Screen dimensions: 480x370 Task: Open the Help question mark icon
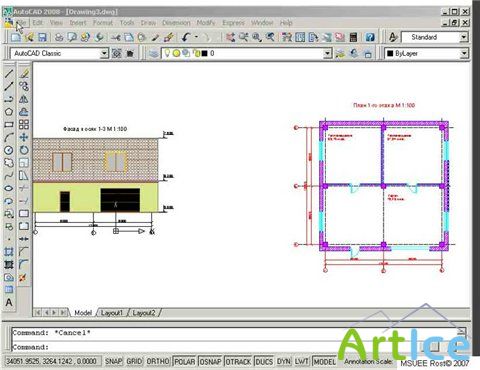point(370,37)
